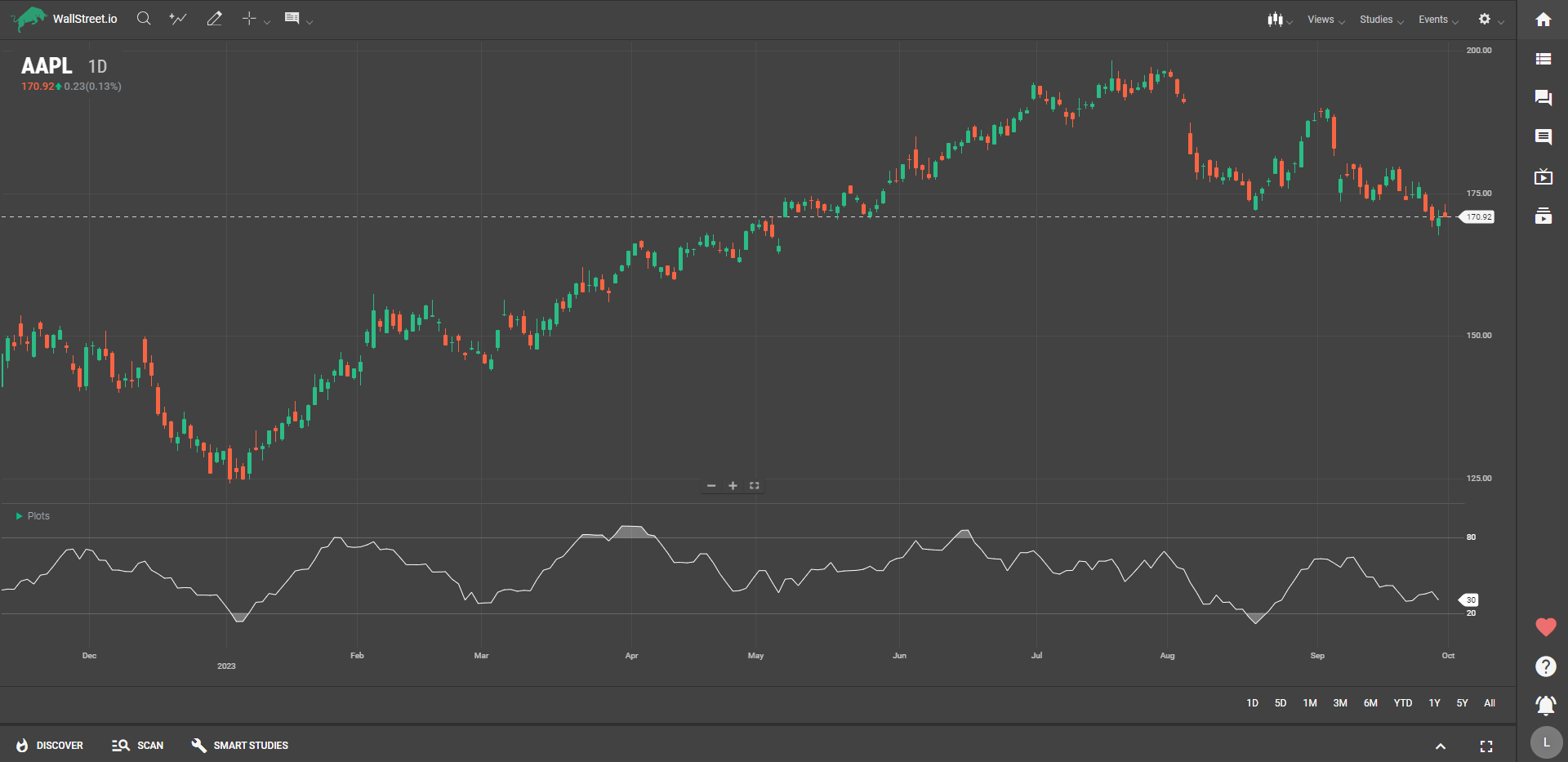
Task: Open the symbol search magnifier
Action: [144, 19]
